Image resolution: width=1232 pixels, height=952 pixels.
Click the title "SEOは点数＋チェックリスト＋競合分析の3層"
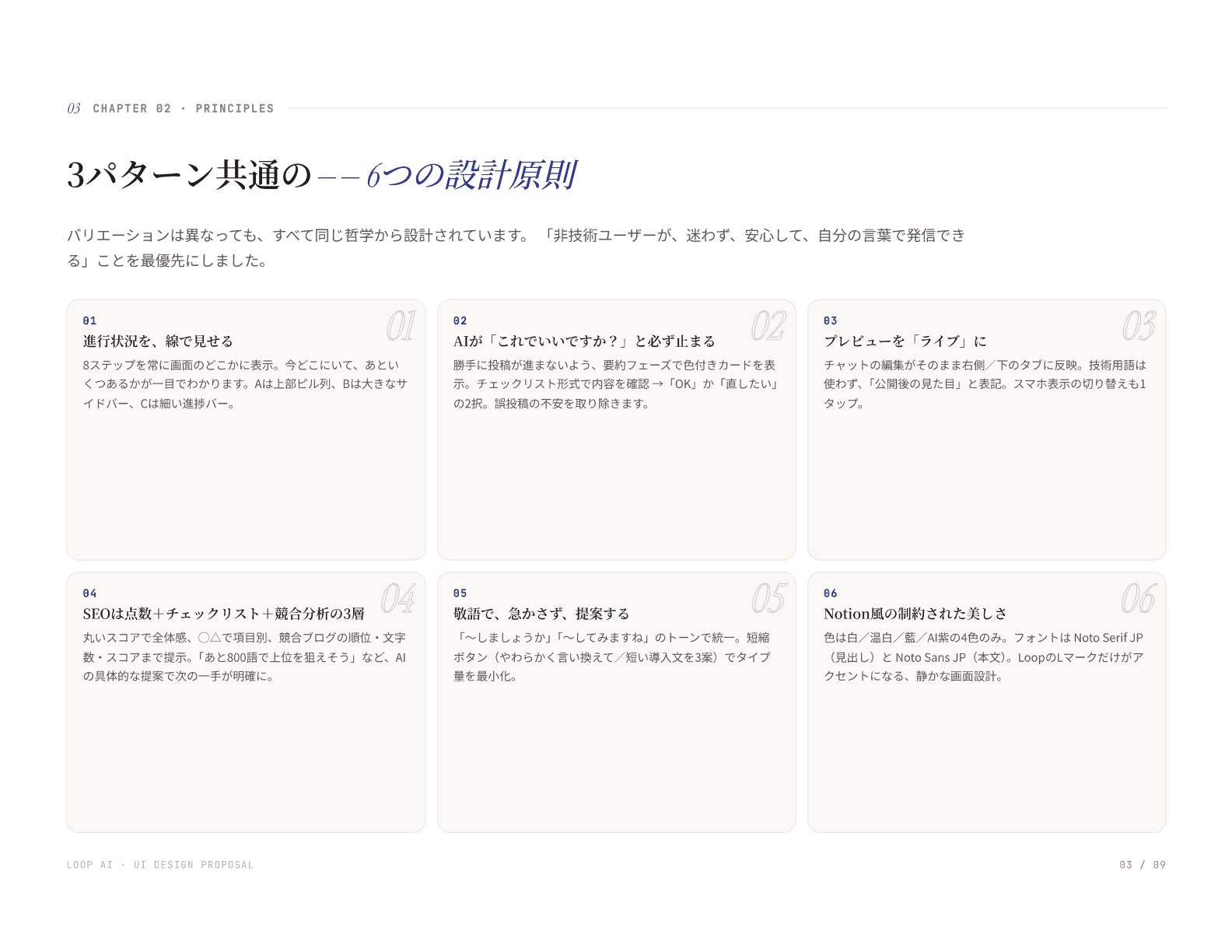tap(224, 614)
